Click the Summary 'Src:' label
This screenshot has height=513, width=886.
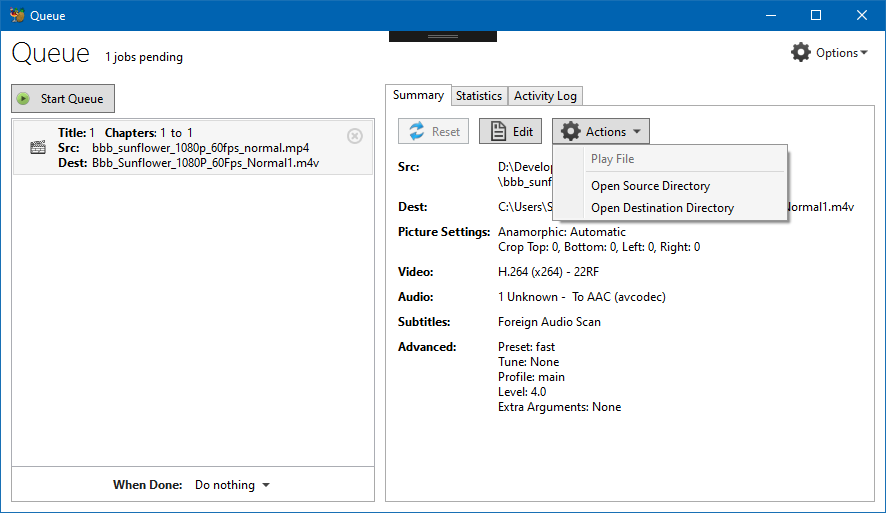point(409,167)
